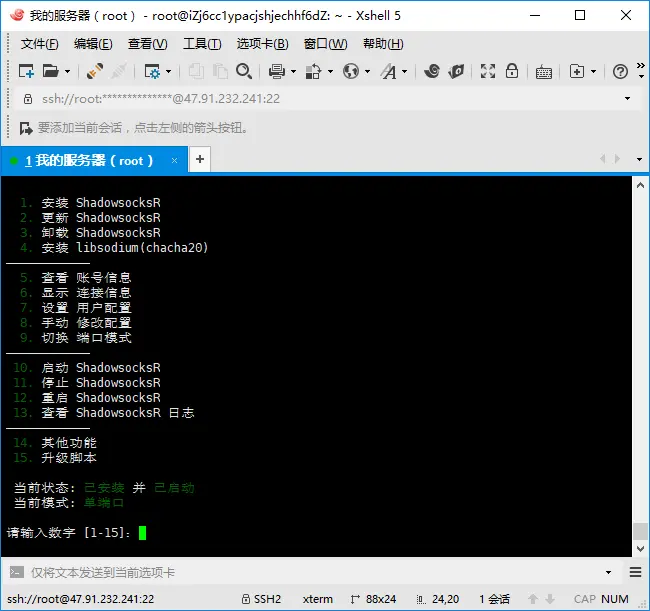Open the compose bar hamburger menu
650x611 pixels.
point(635,572)
